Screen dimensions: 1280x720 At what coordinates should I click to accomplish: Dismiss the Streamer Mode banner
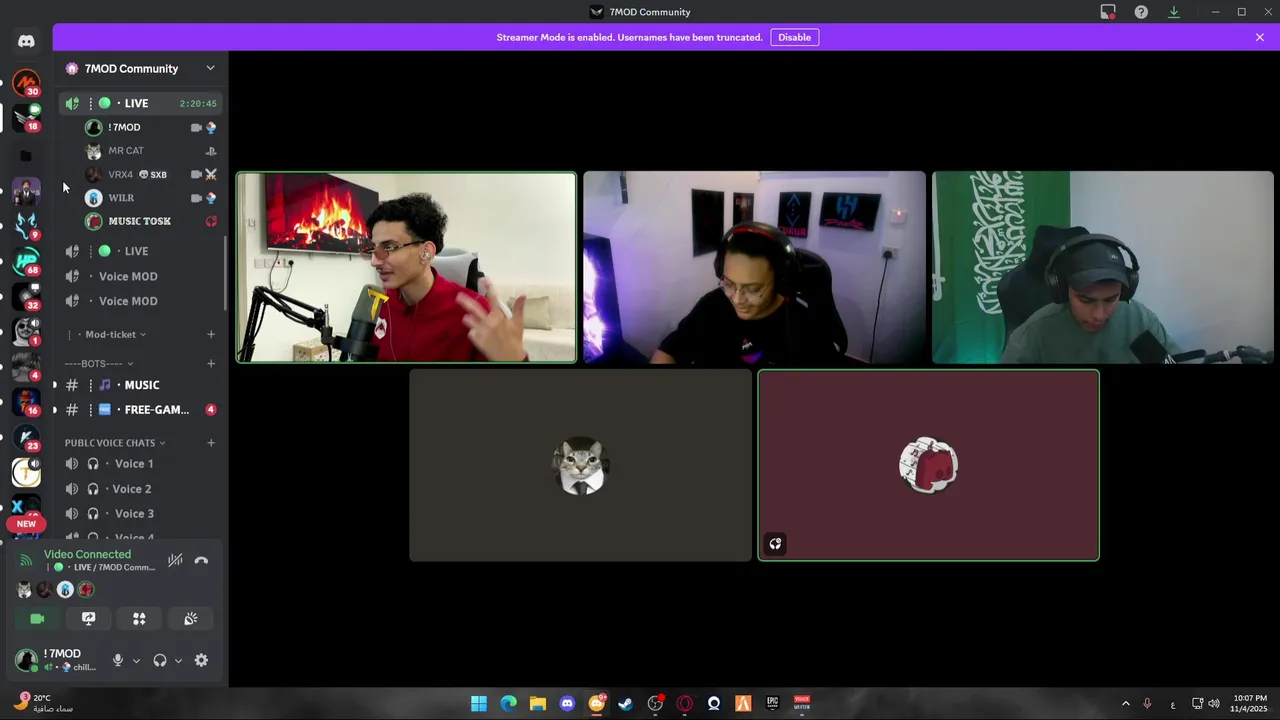pos(1260,37)
